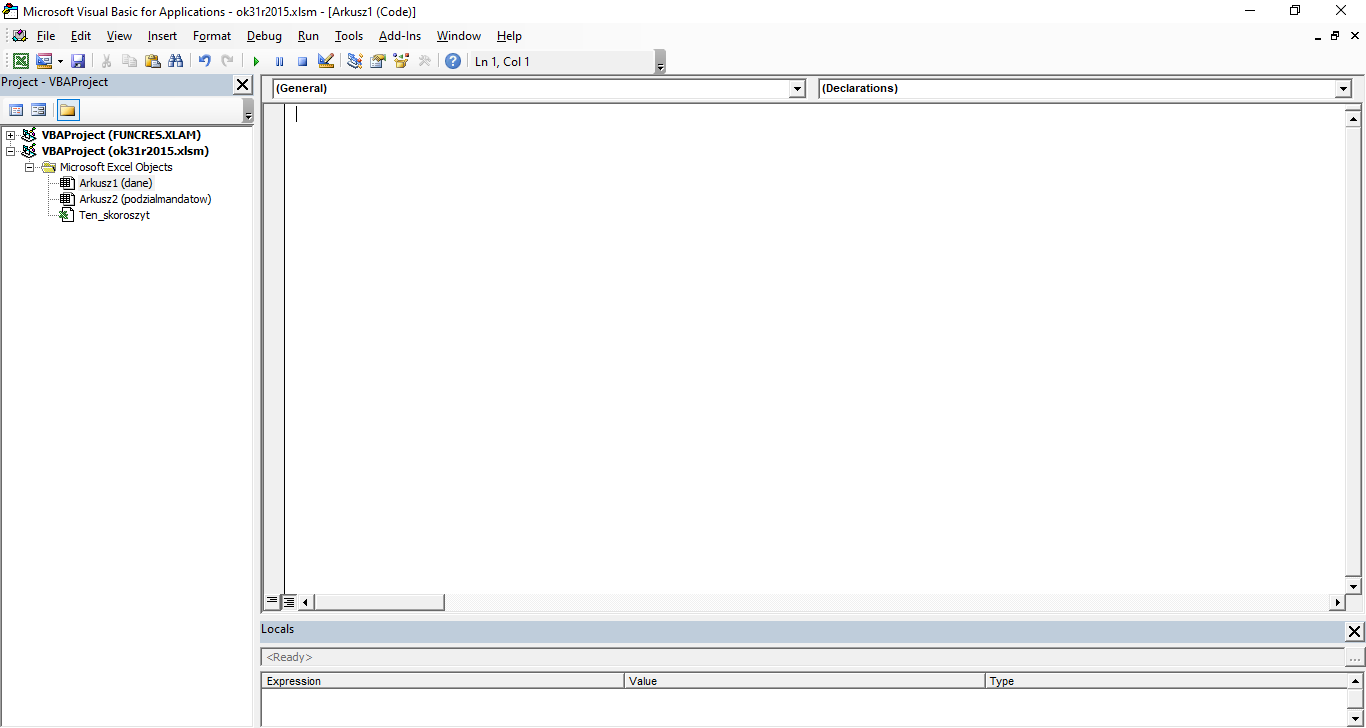Expand the VBAProject (FUNCRES.XLAM) node

(x=11, y=135)
